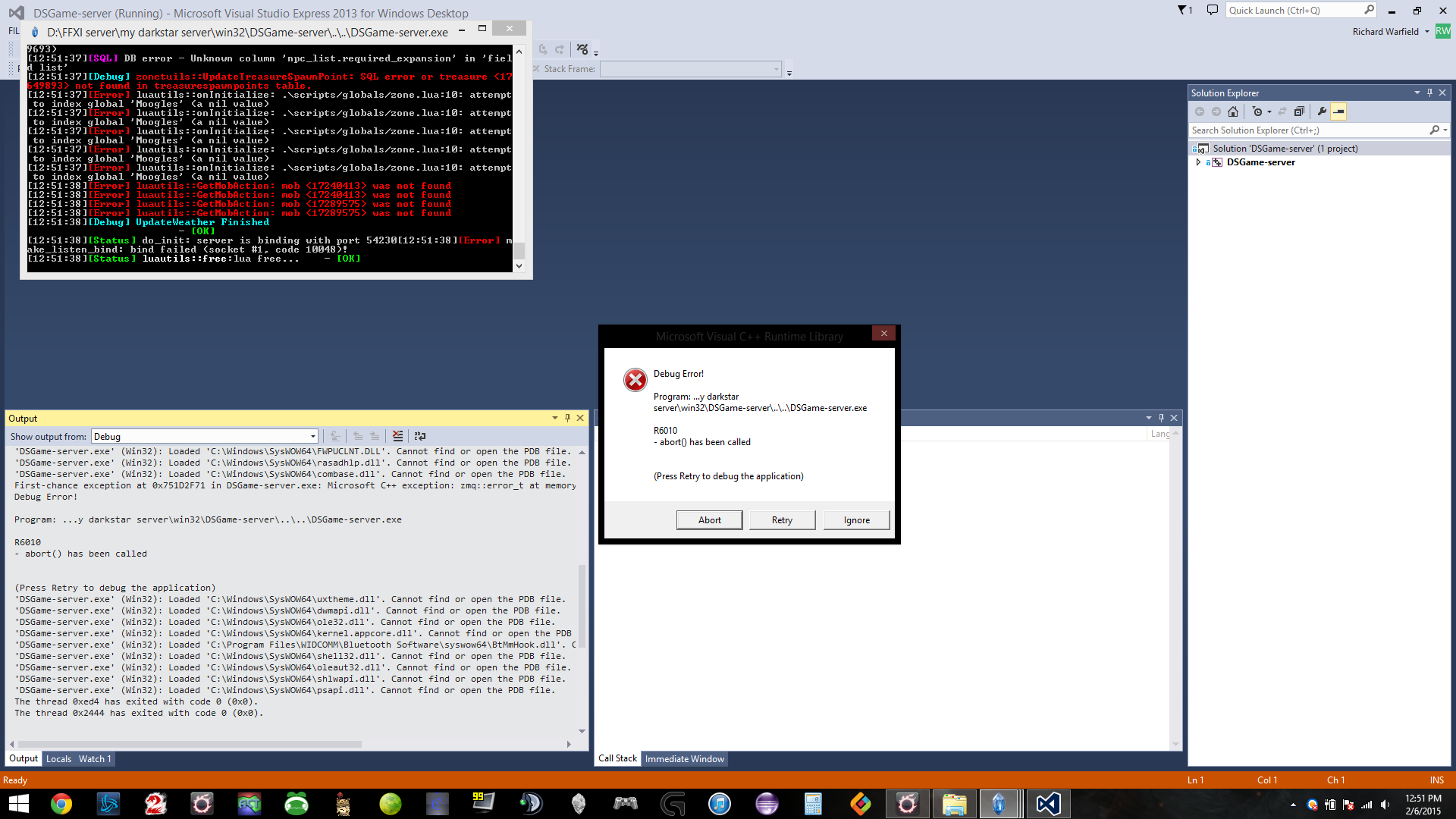Switch to the Locals tab
The width and height of the screenshot is (1456, 819).
point(58,759)
